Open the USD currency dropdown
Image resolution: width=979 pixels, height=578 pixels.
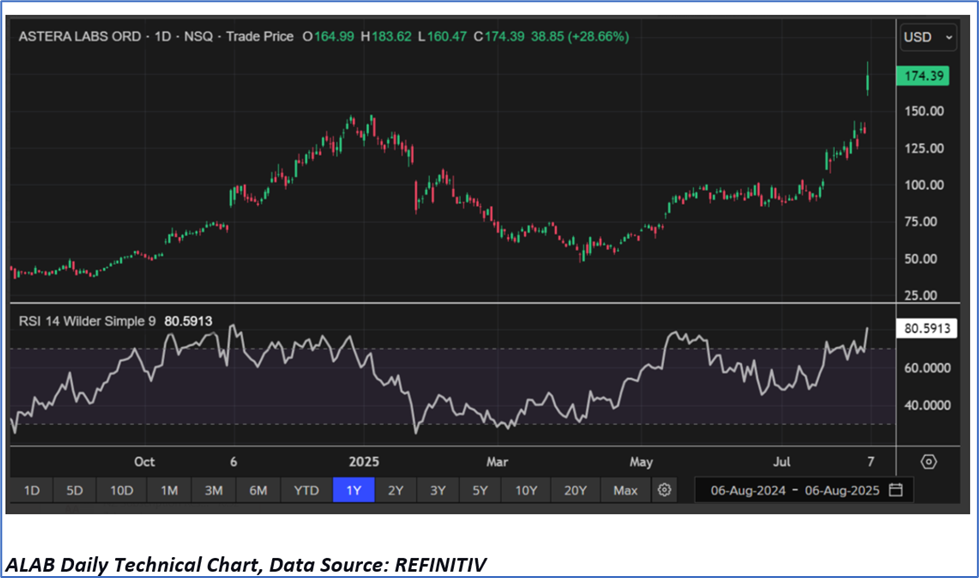click(925, 37)
